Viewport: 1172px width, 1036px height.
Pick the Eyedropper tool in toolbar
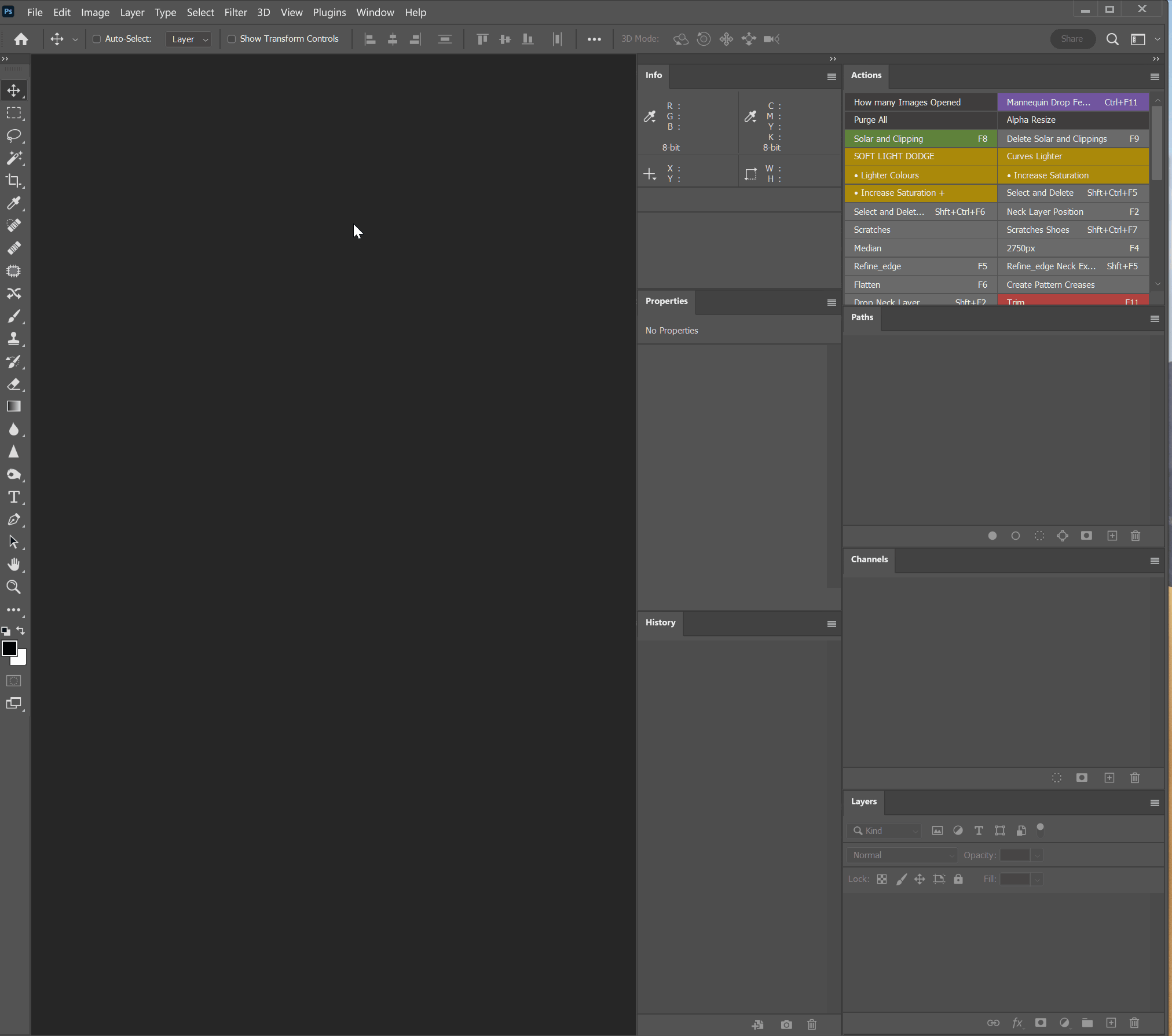tap(14, 203)
